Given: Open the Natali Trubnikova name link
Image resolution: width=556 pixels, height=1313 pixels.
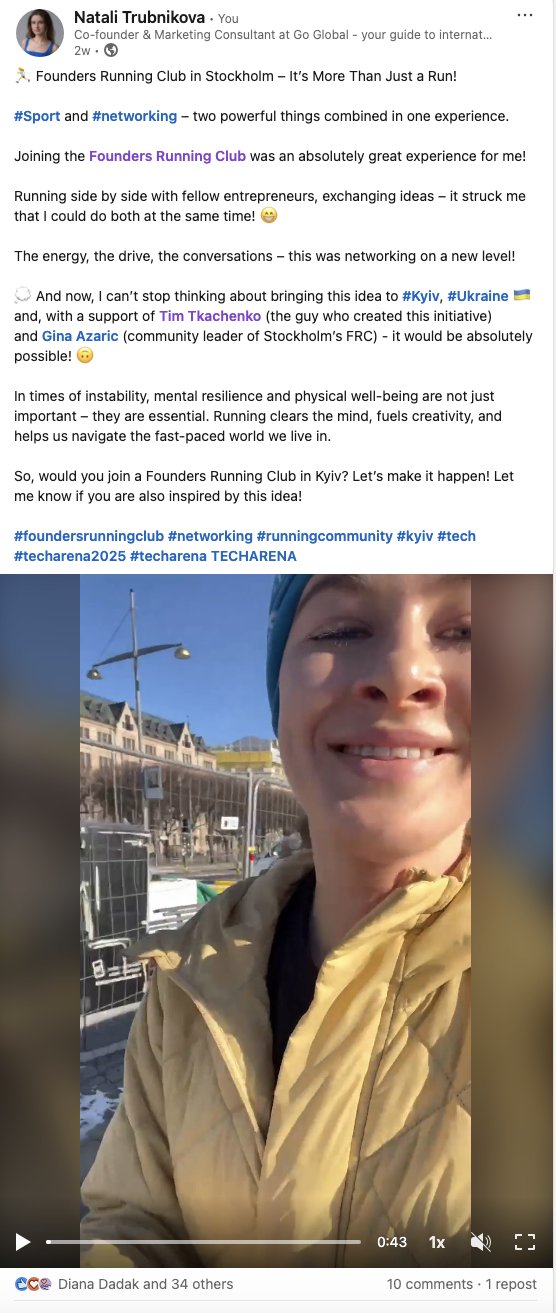Looking at the screenshot, I should click(139, 17).
